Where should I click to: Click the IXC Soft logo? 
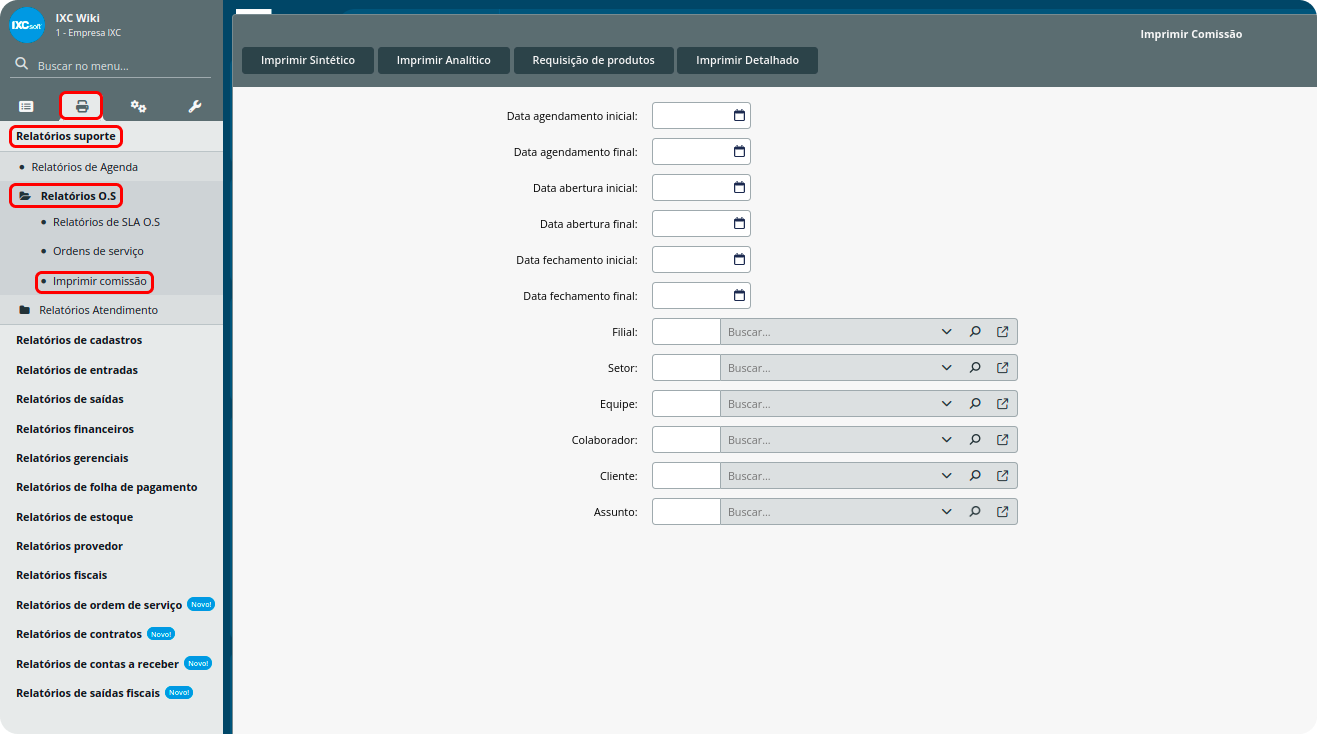click(27, 25)
